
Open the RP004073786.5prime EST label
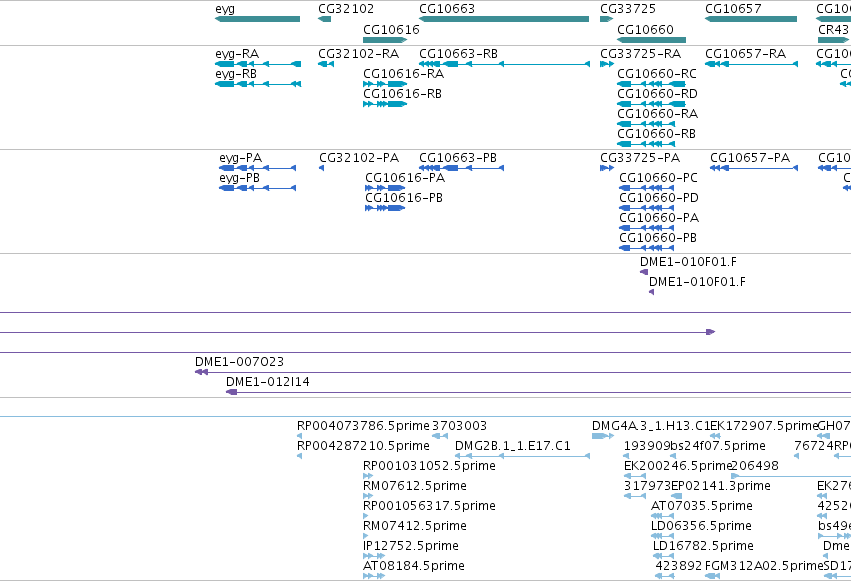363,426
